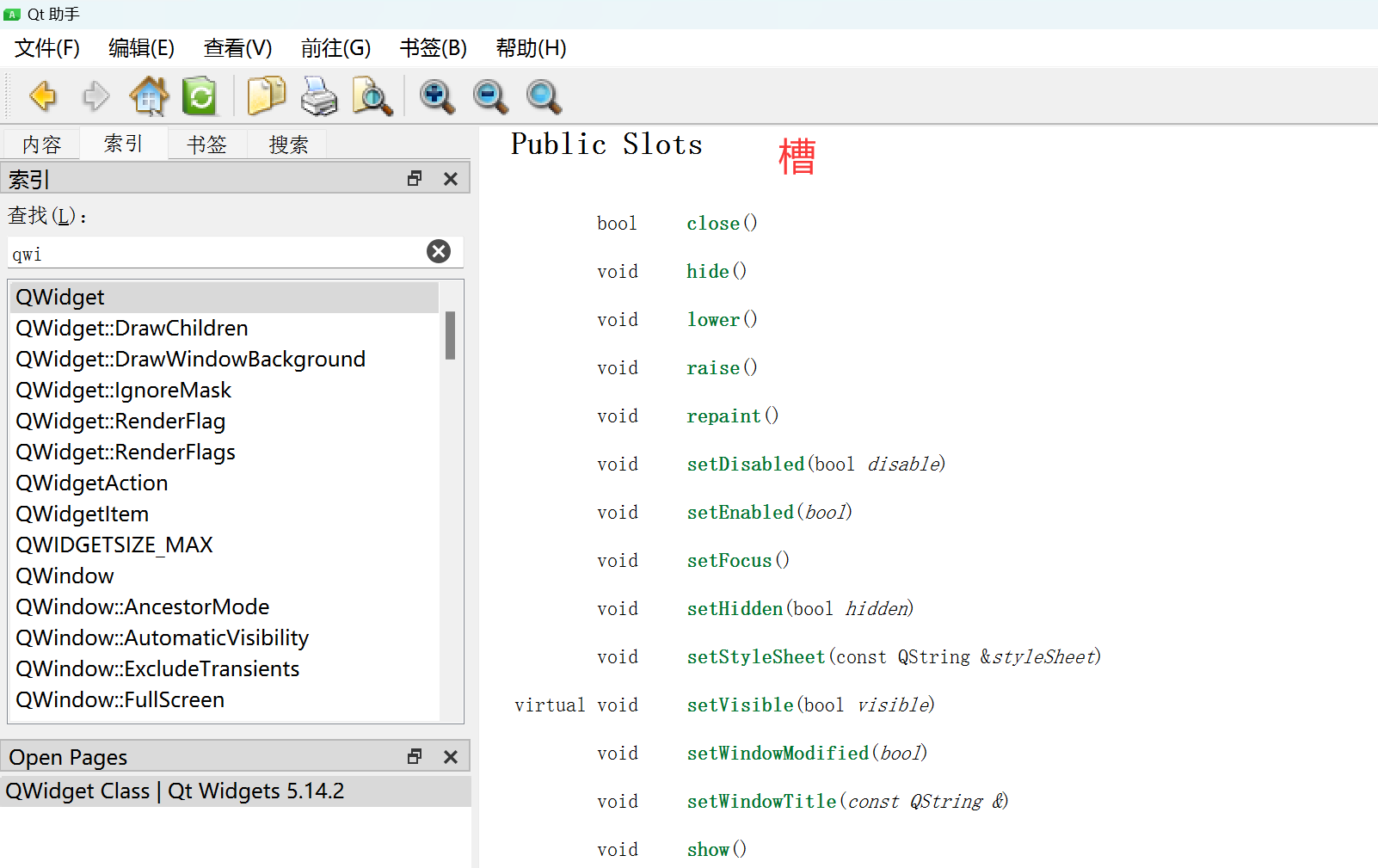Select QWindow::FullScreen index entry
This screenshot has height=868, width=1378.
(x=225, y=700)
